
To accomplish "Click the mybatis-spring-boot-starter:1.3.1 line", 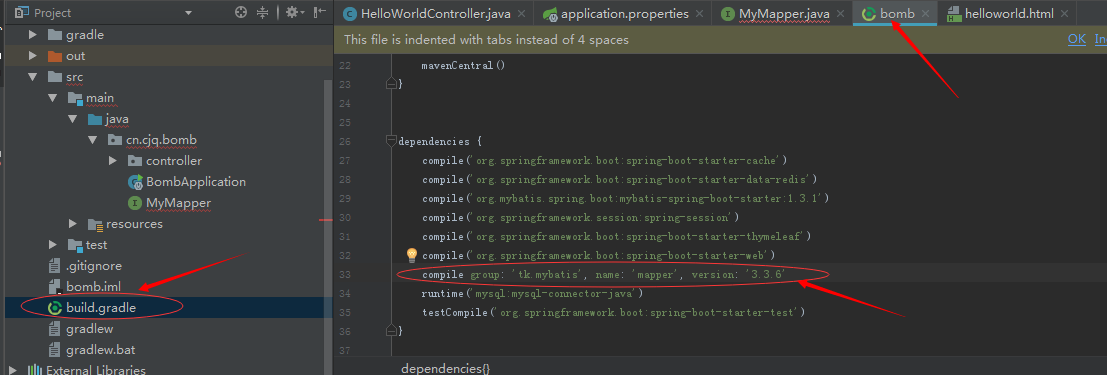I will (x=626, y=198).
